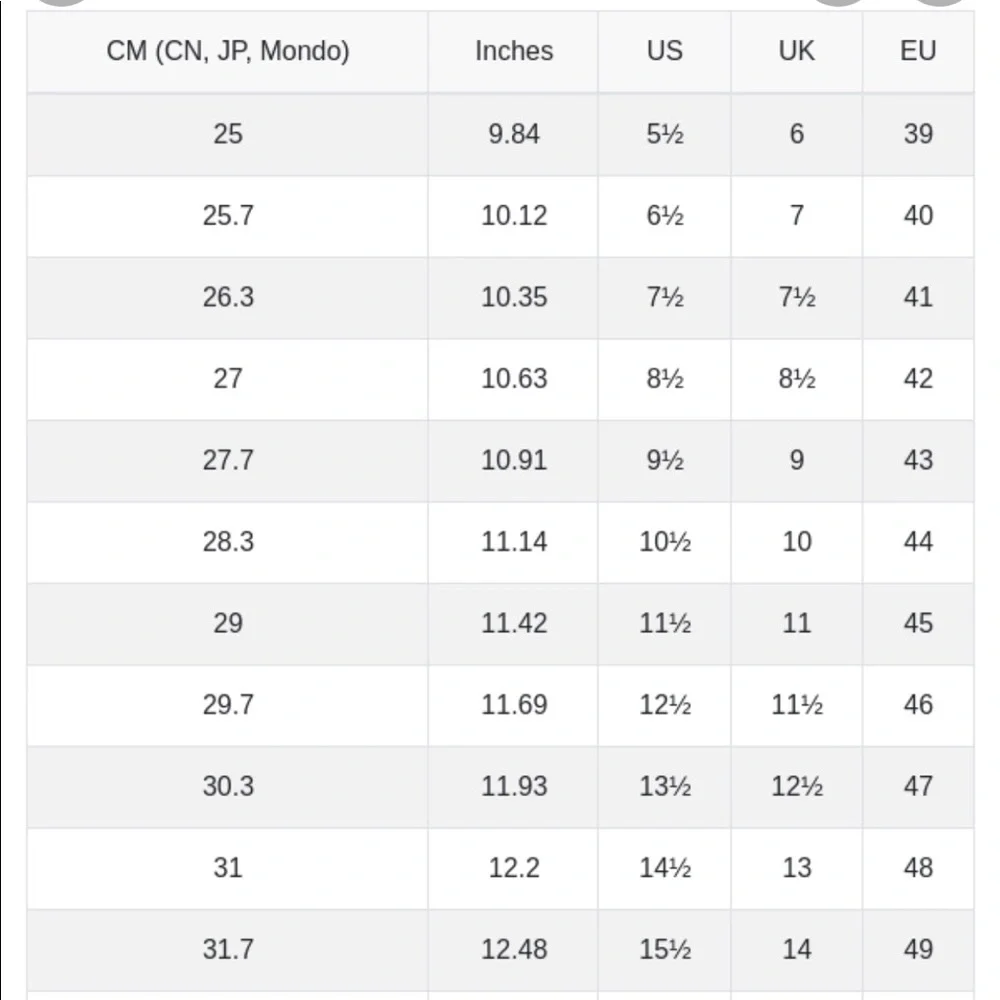This screenshot has width=1000, height=1000.
Task: Select the Inches column header
Action: point(514,51)
